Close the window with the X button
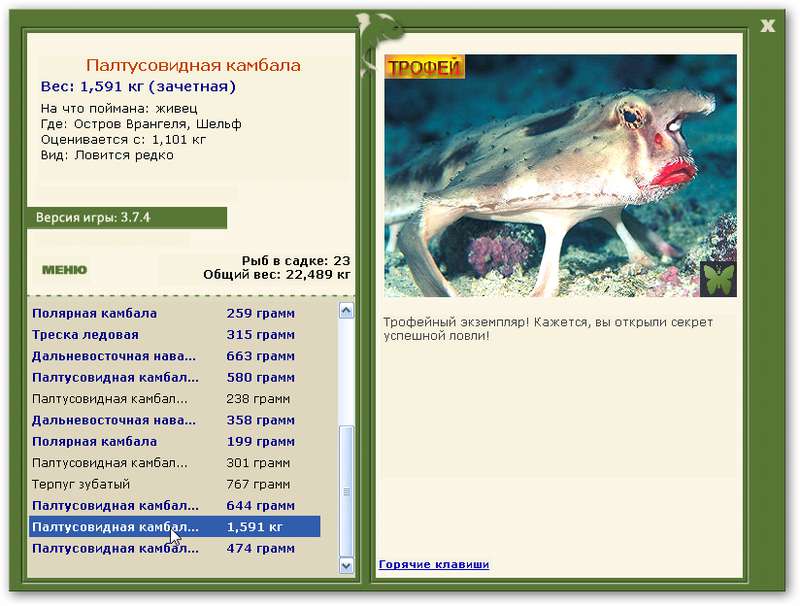Viewport: 800px width, 606px height. pyautogui.click(x=767, y=25)
